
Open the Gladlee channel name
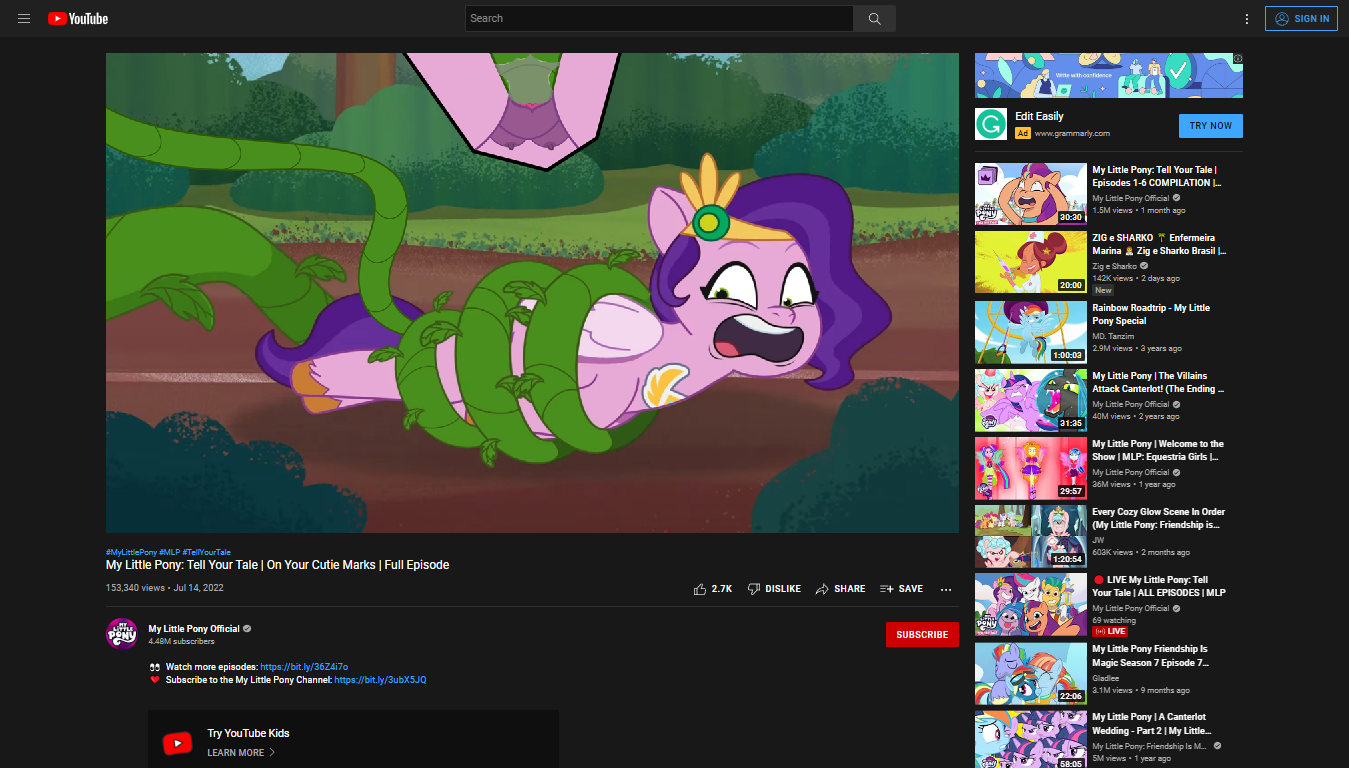click(x=1106, y=677)
